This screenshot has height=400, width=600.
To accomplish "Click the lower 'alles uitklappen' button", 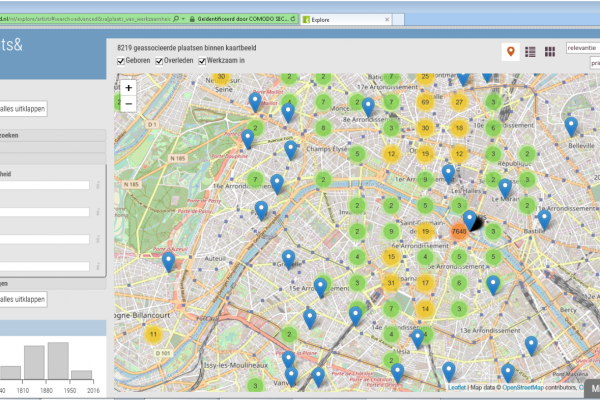I will click(x=23, y=299).
